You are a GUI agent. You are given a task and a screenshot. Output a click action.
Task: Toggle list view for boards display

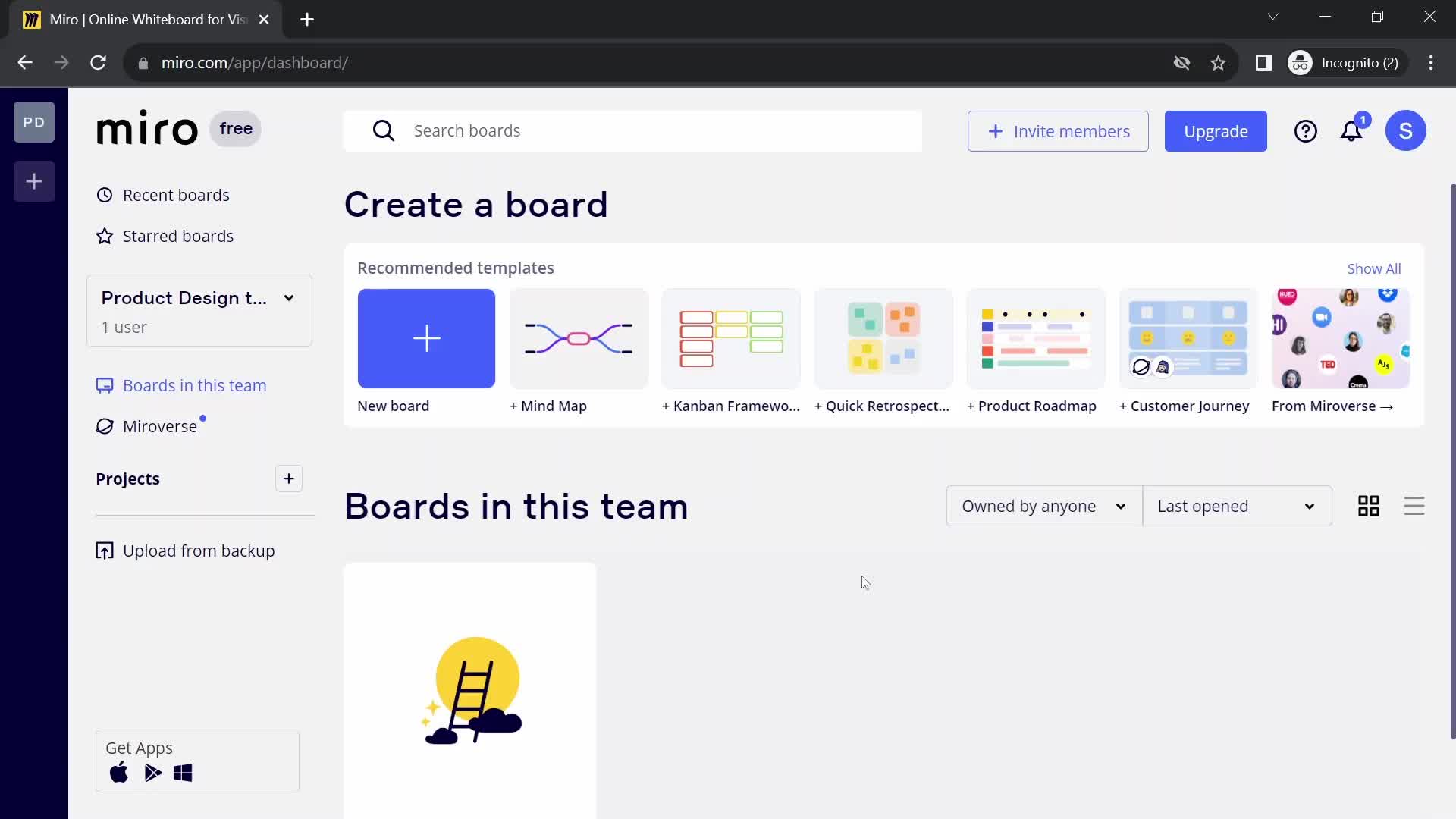pyautogui.click(x=1414, y=506)
